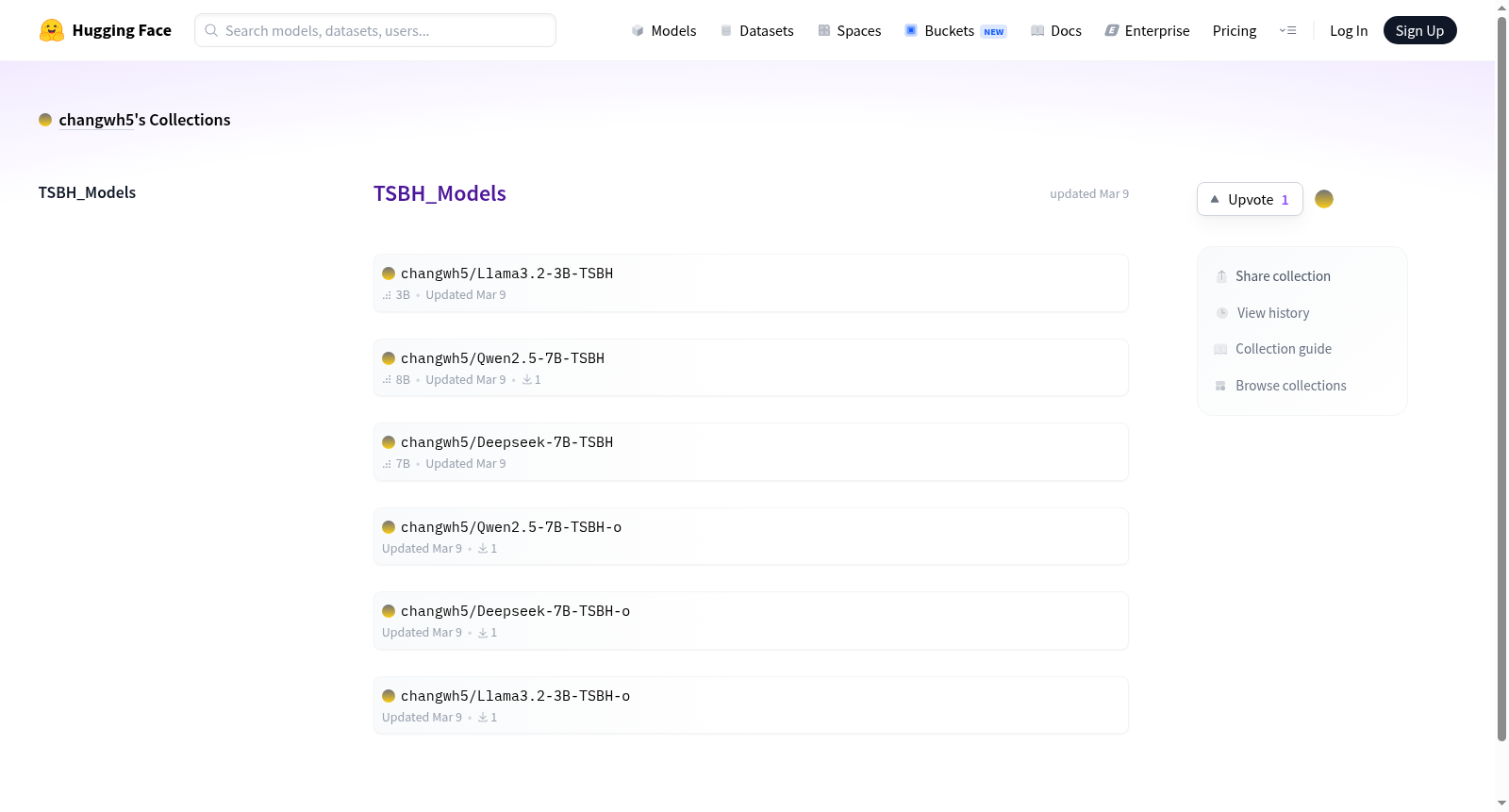Click the Datasets icon in navbar
Viewport: 1509px width, 812px height.
click(x=726, y=30)
